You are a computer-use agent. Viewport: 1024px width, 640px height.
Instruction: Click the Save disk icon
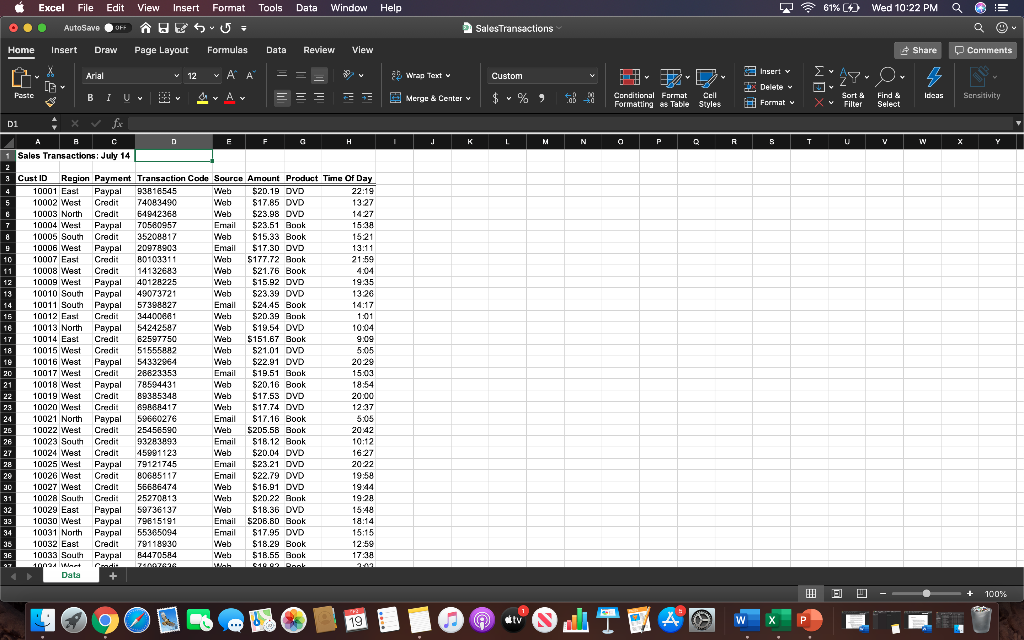click(x=163, y=28)
